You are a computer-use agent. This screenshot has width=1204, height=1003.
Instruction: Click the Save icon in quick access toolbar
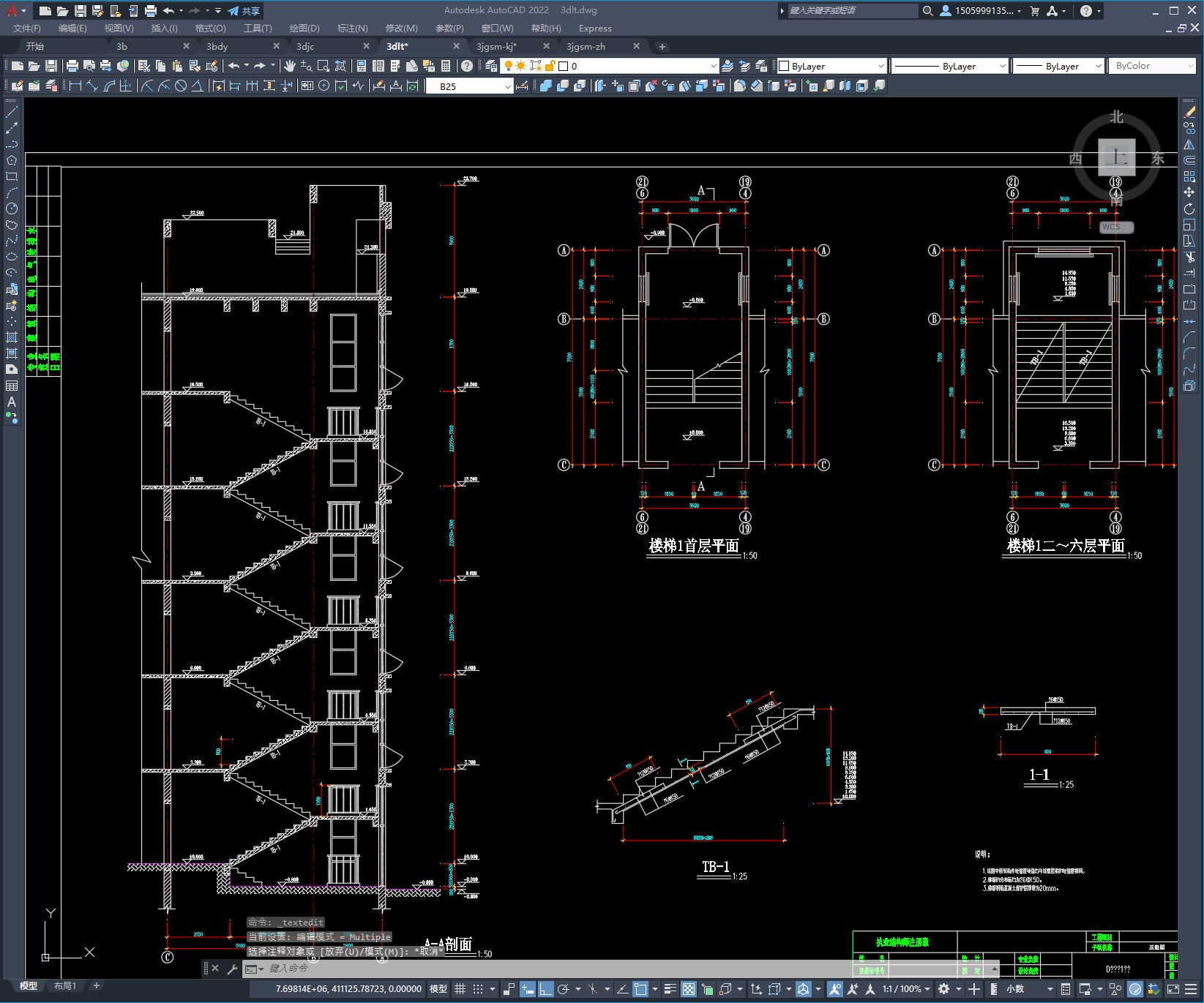[x=81, y=11]
